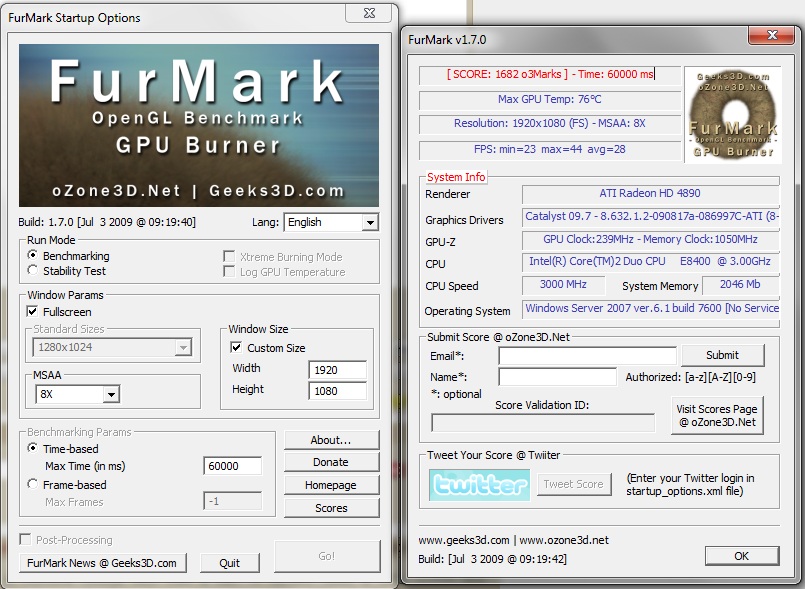
Task: Click the Tweet Score button
Action: (574, 484)
